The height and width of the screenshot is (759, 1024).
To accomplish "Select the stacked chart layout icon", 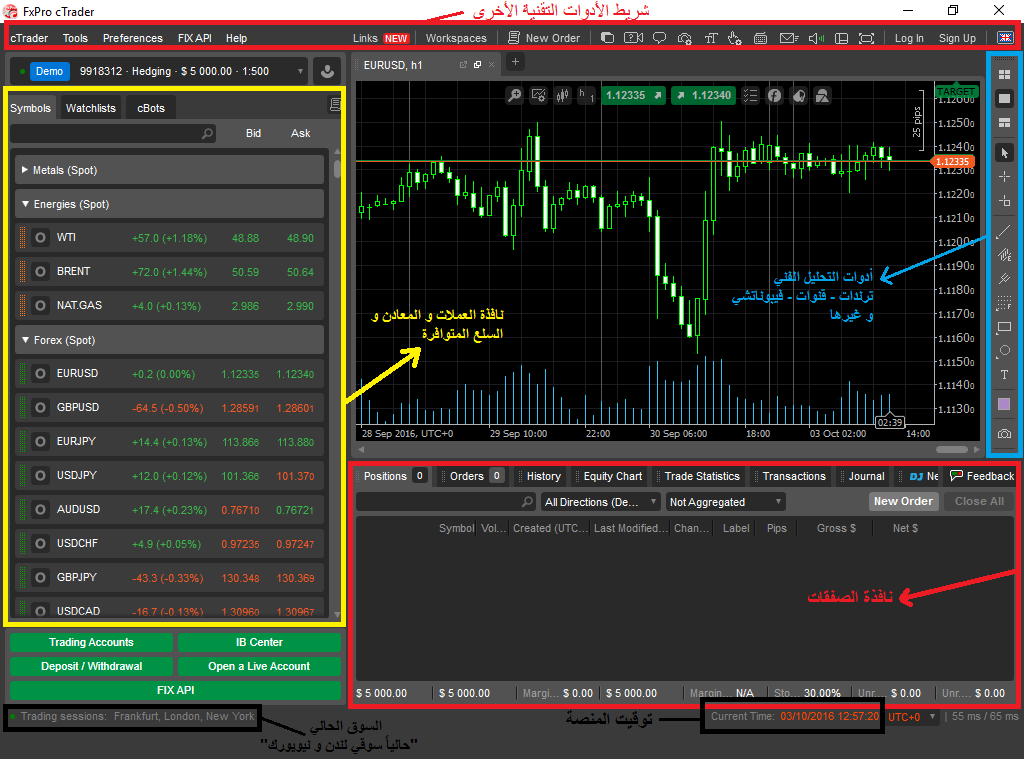I will [x=1004, y=123].
